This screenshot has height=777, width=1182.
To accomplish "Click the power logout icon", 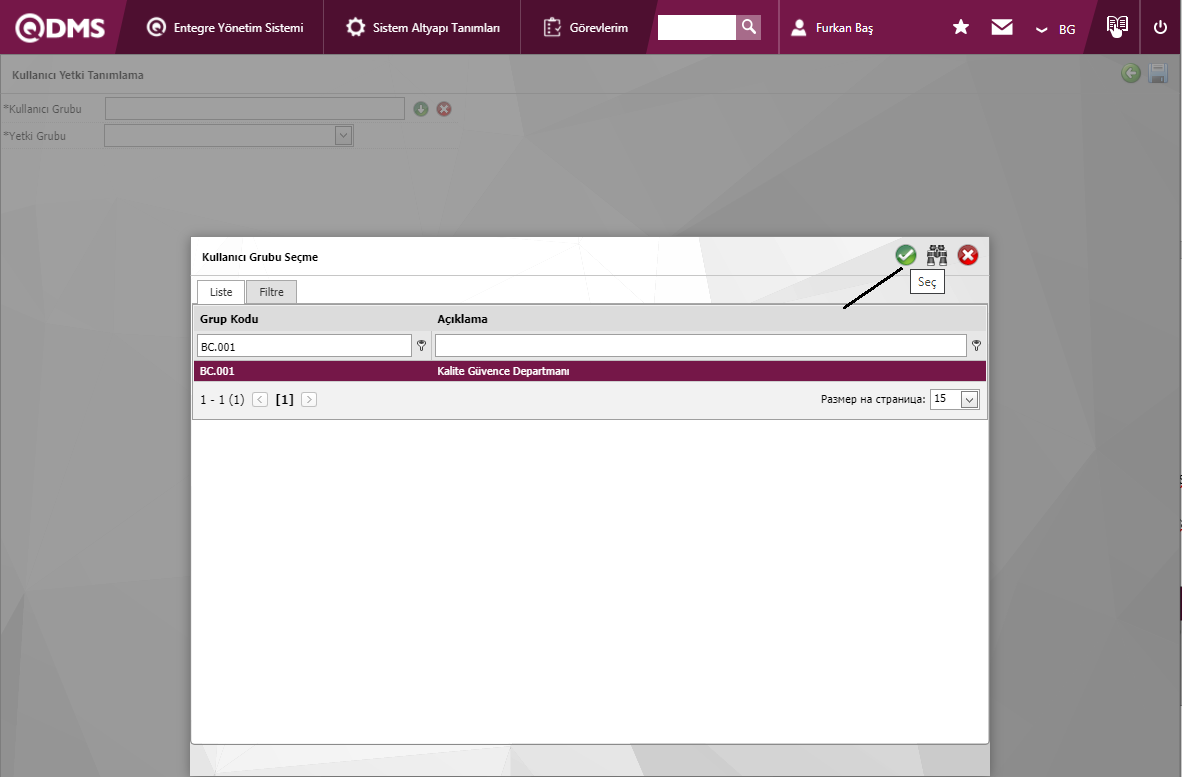I will pyautogui.click(x=1160, y=28).
